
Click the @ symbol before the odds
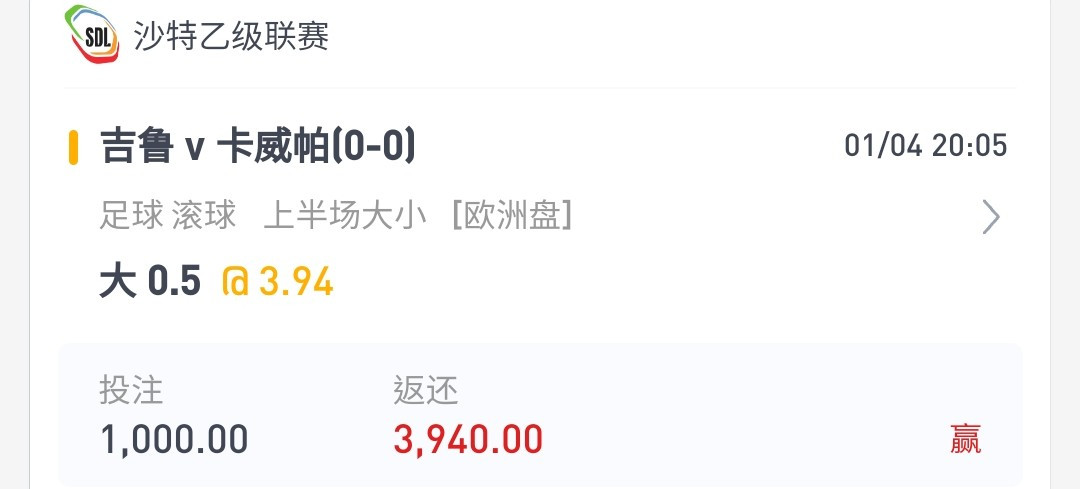235,282
